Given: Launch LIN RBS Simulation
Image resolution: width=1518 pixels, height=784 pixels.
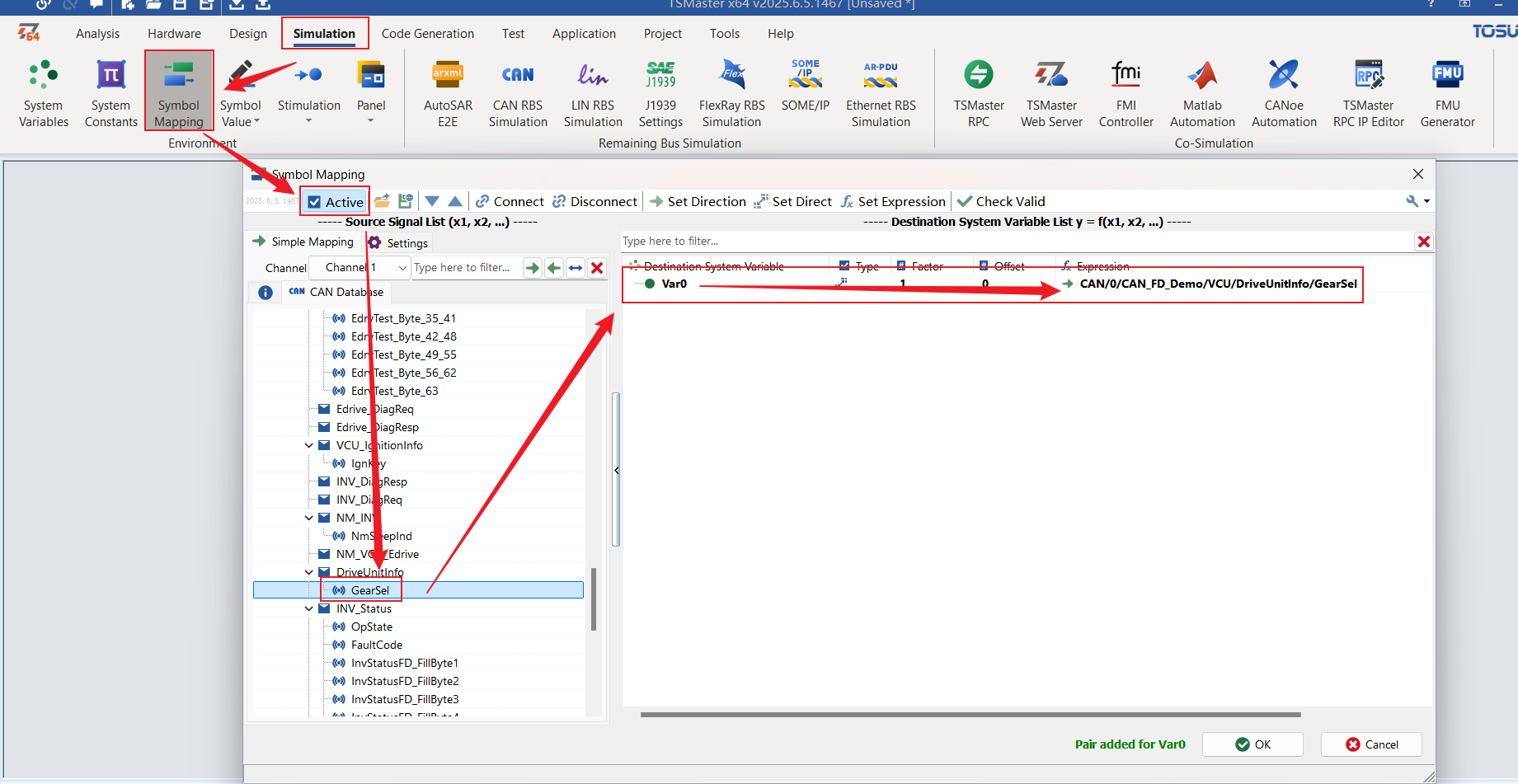Looking at the screenshot, I should coord(593,92).
